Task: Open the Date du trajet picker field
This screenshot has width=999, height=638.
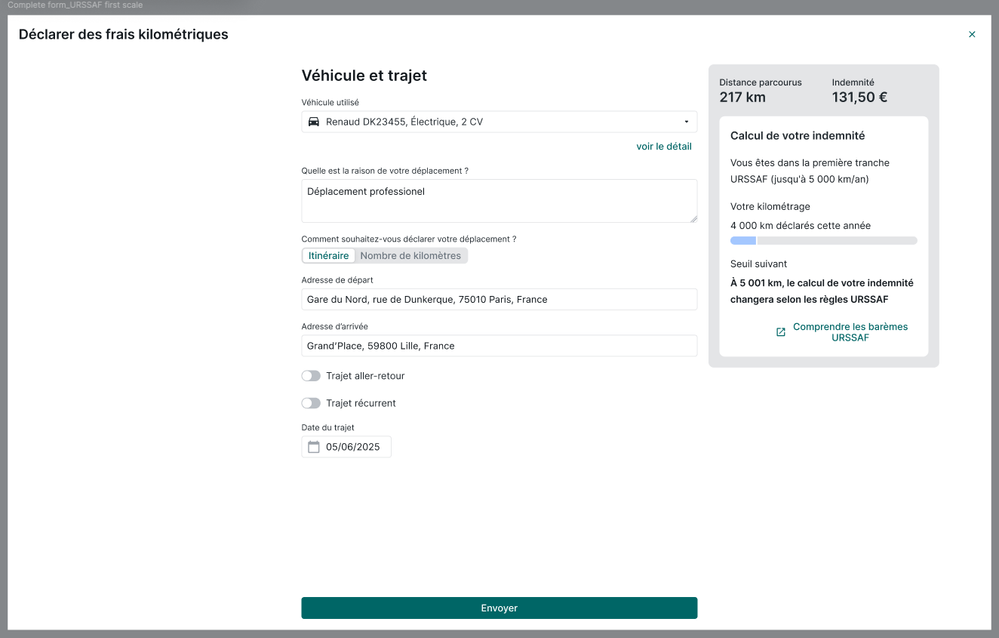Action: (352, 447)
